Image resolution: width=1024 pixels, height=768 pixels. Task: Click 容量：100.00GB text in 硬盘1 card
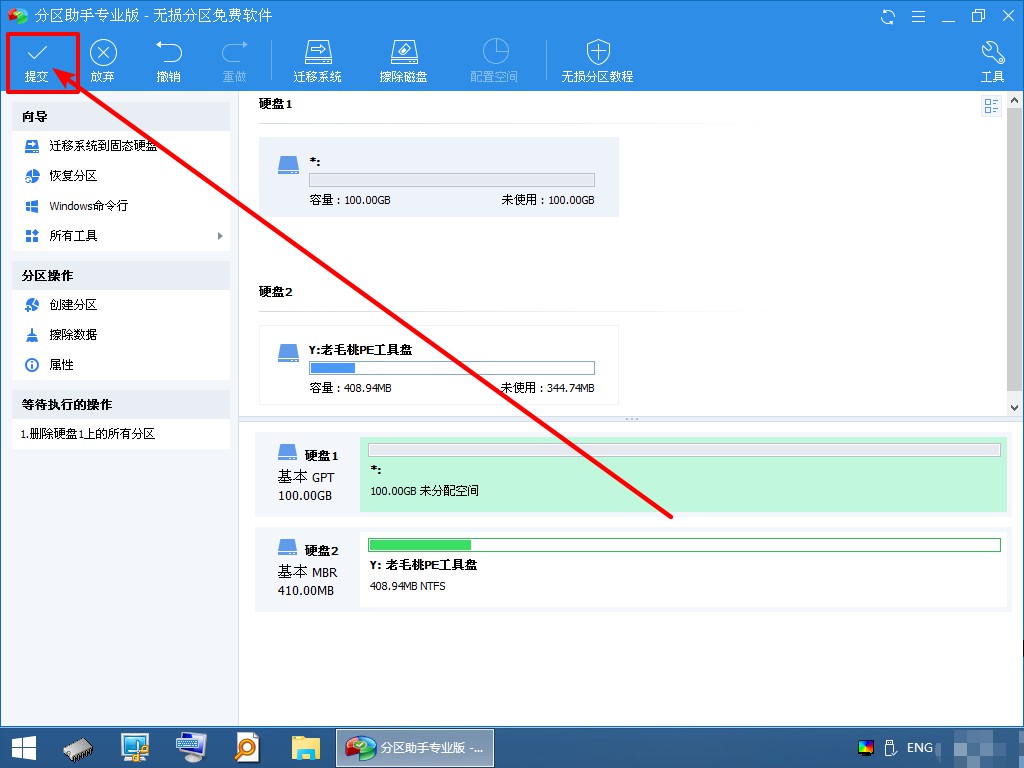350,200
